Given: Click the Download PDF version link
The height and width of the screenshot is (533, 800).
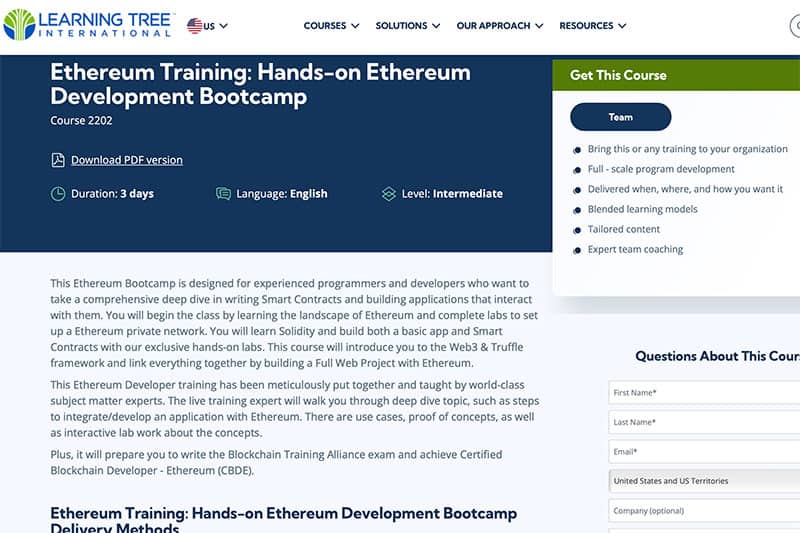Looking at the screenshot, I should tap(127, 160).
